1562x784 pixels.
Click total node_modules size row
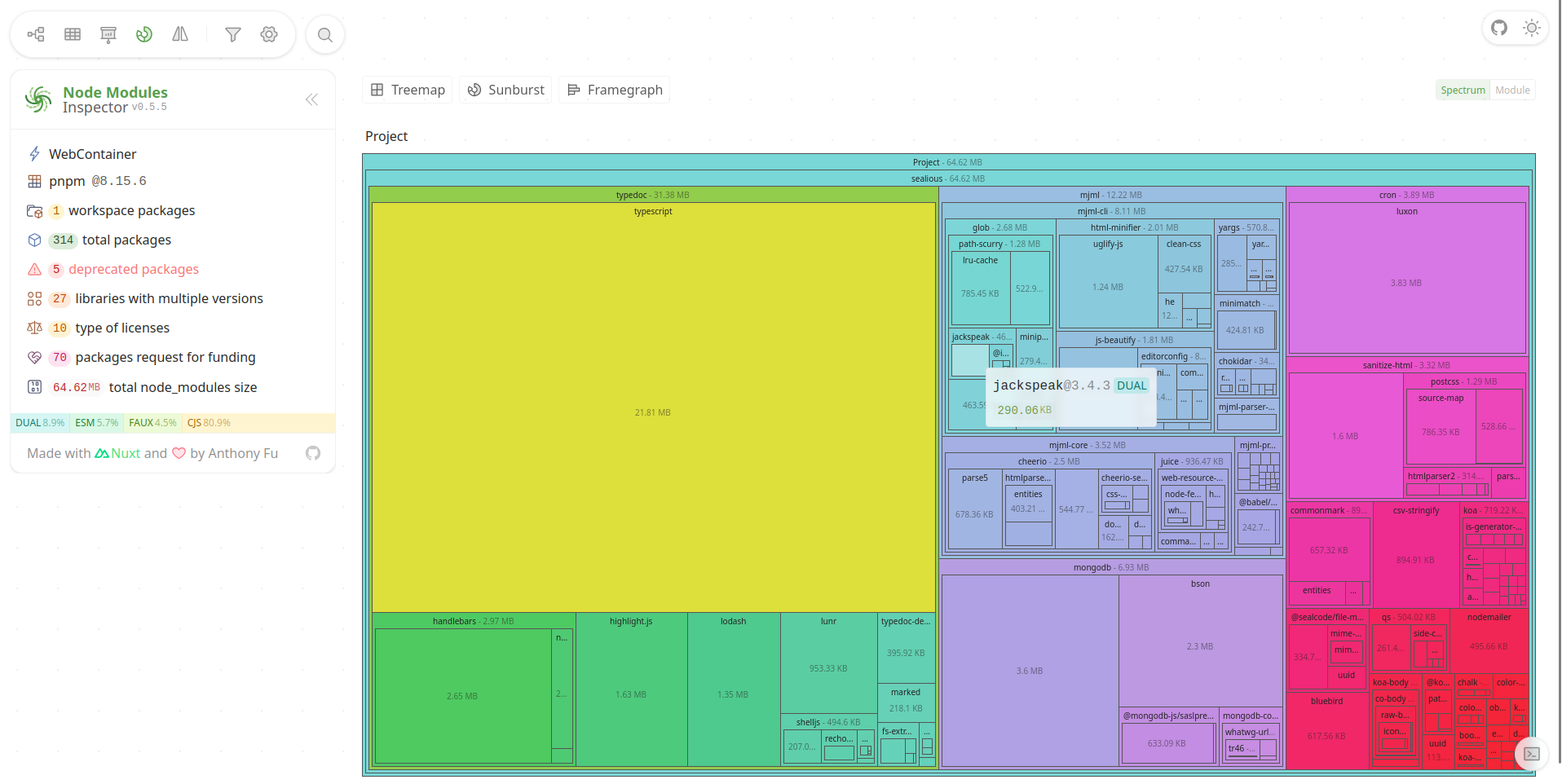pyautogui.click(x=173, y=388)
